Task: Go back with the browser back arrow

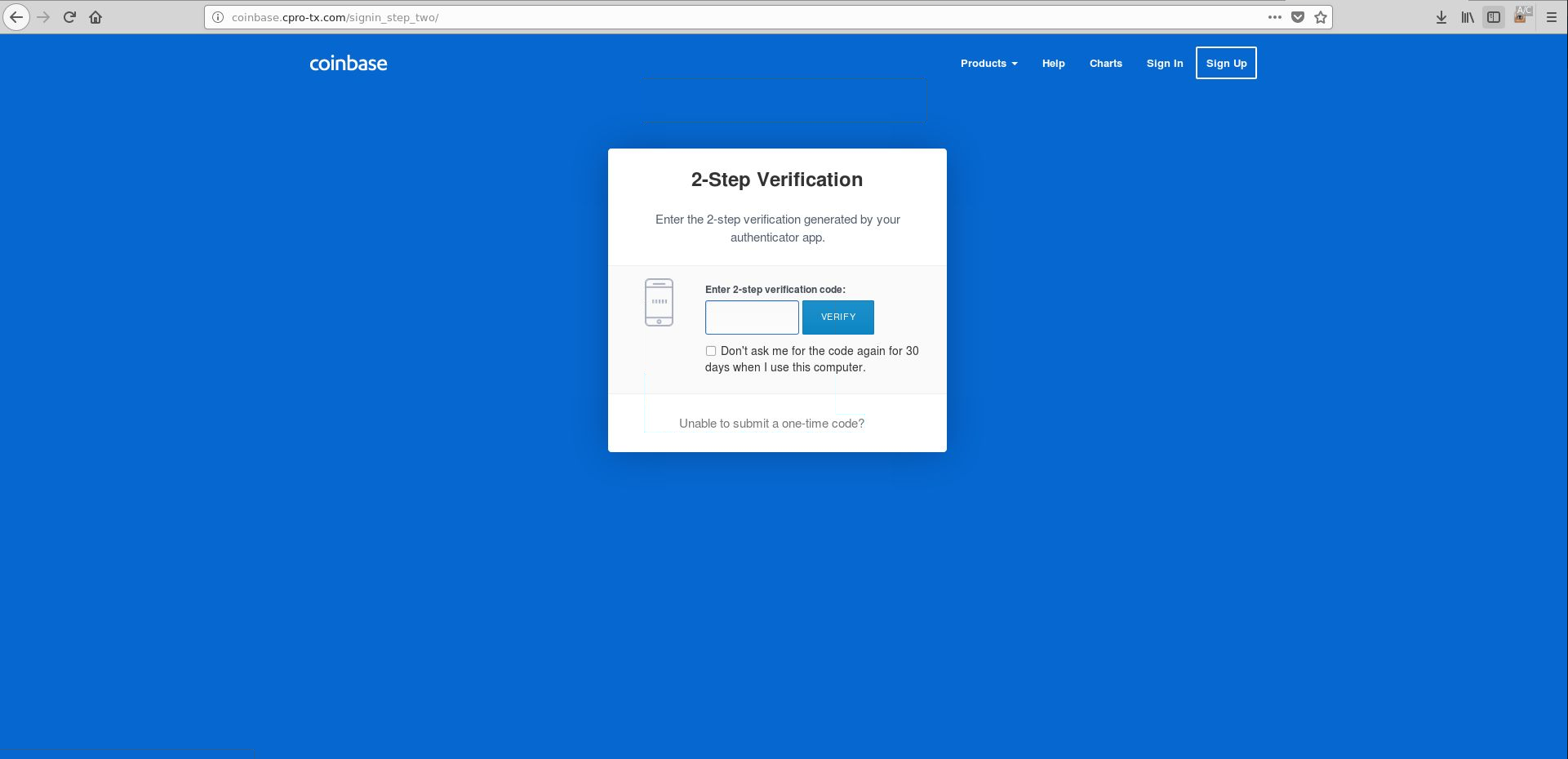Action: pyautogui.click(x=16, y=17)
